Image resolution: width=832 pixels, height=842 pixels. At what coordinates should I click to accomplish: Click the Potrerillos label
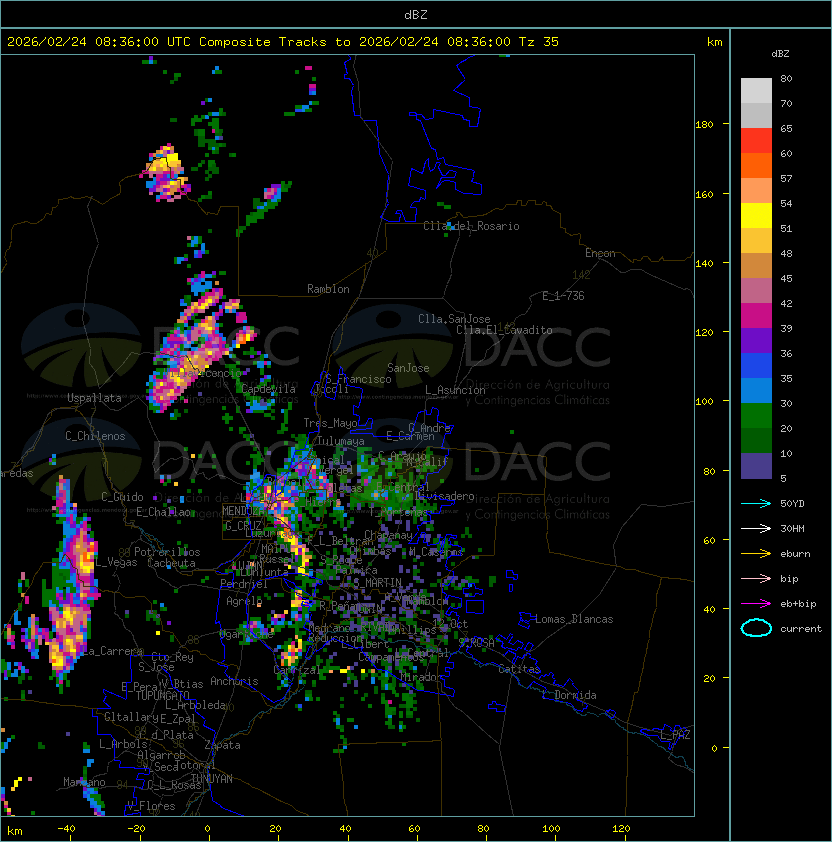pos(167,551)
